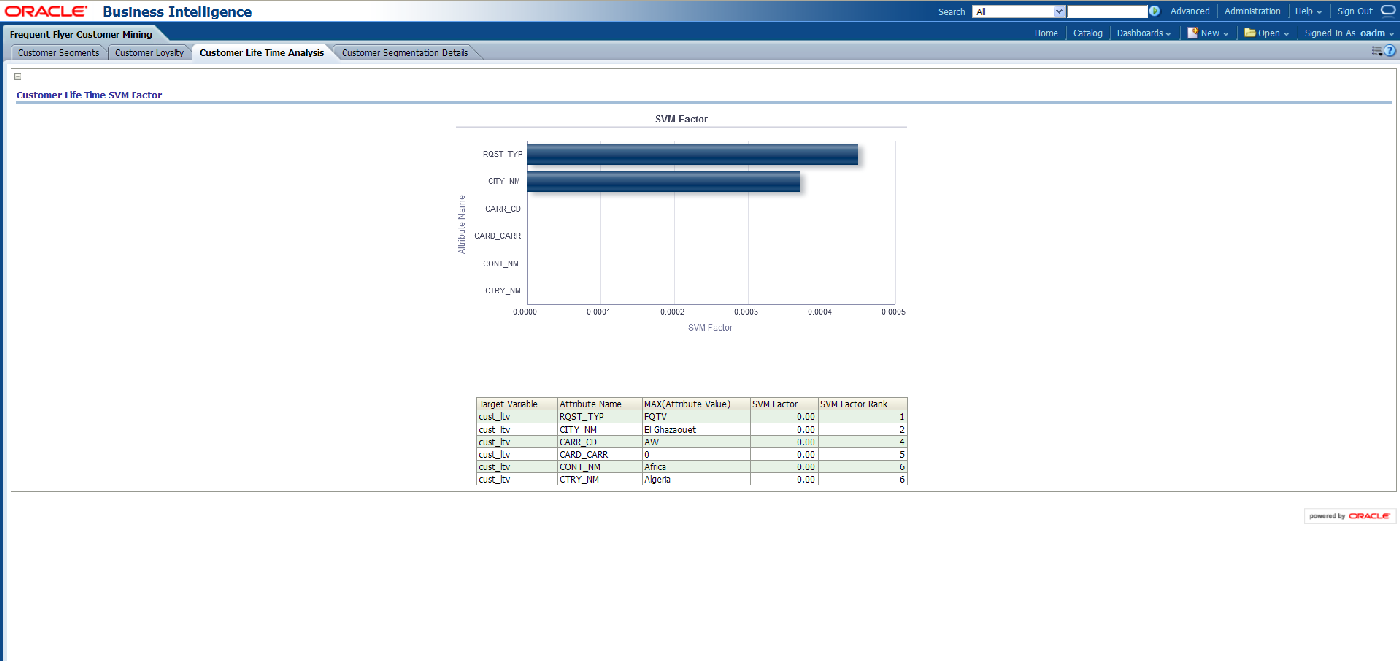Image resolution: width=1400 pixels, height=661 pixels.
Task: Switch to the Customer Segments tab
Action: tap(58, 53)
